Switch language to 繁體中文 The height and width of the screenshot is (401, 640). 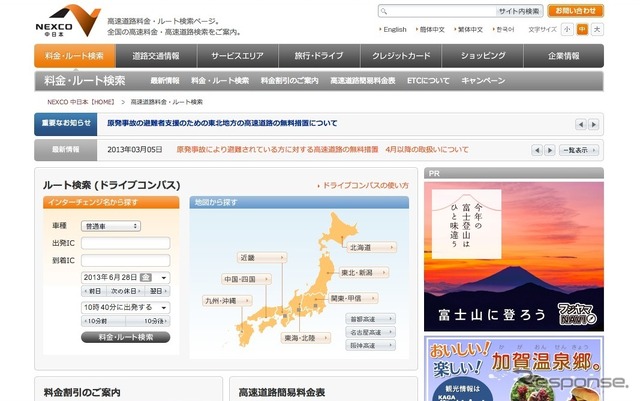pyautogui.click(x=470, y=29)
